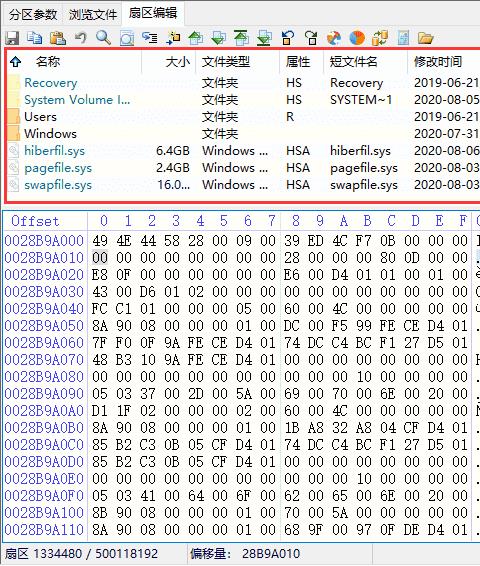480x566 pixels.
Task: Switch to the 分区参数 tab
Action: pyautogui.click(x=33, y=15)
